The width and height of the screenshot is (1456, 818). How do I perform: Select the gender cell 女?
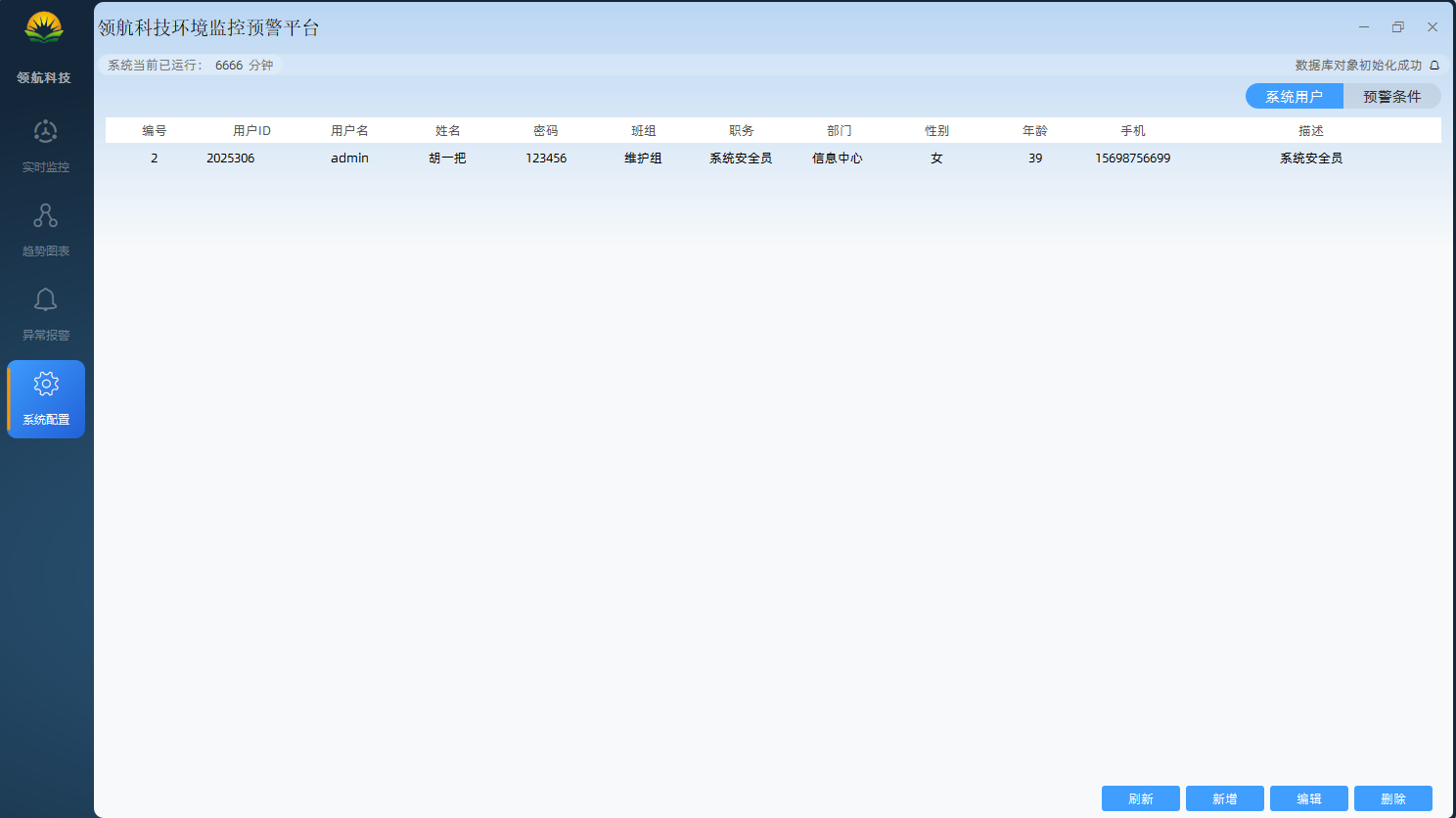click(x=937, y=158)
